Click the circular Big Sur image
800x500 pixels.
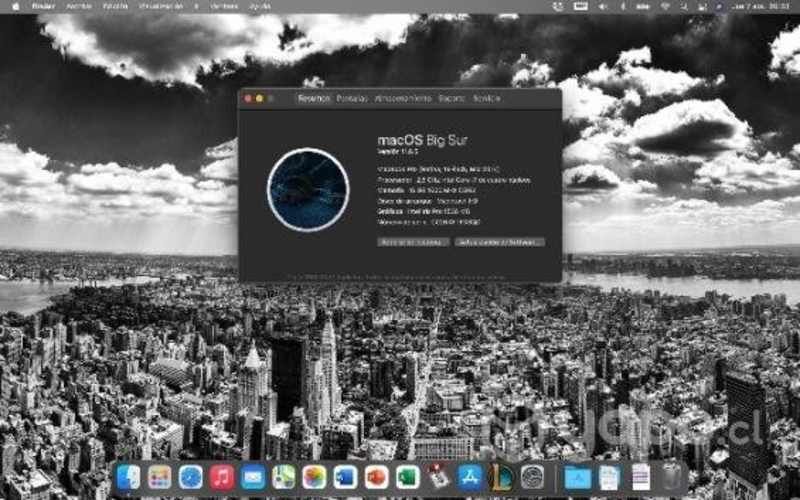[x=308, y=190]
